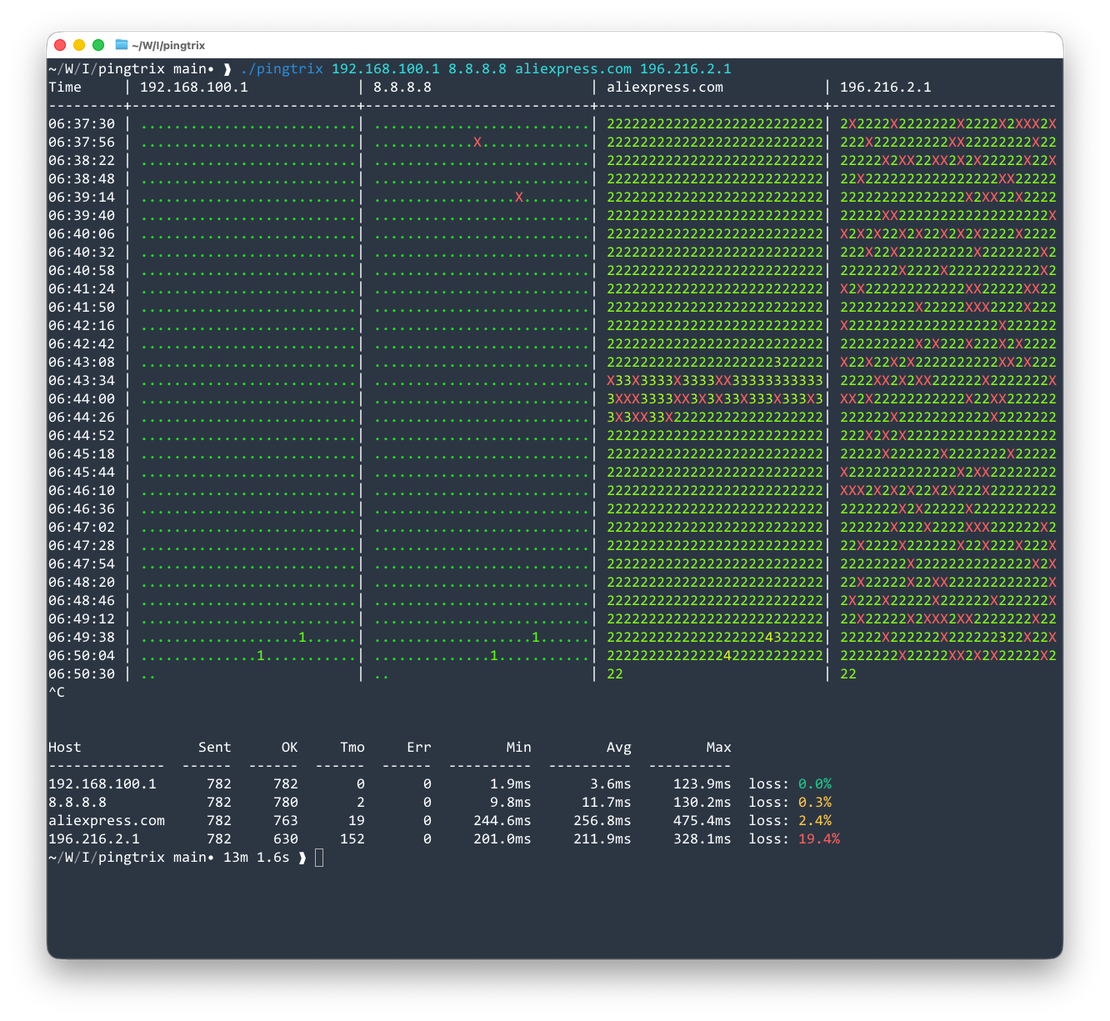Click the 196.216.2.1 column header in the ping grid
Viewport: 1110px width, 1021px height.
click(886, 87)
